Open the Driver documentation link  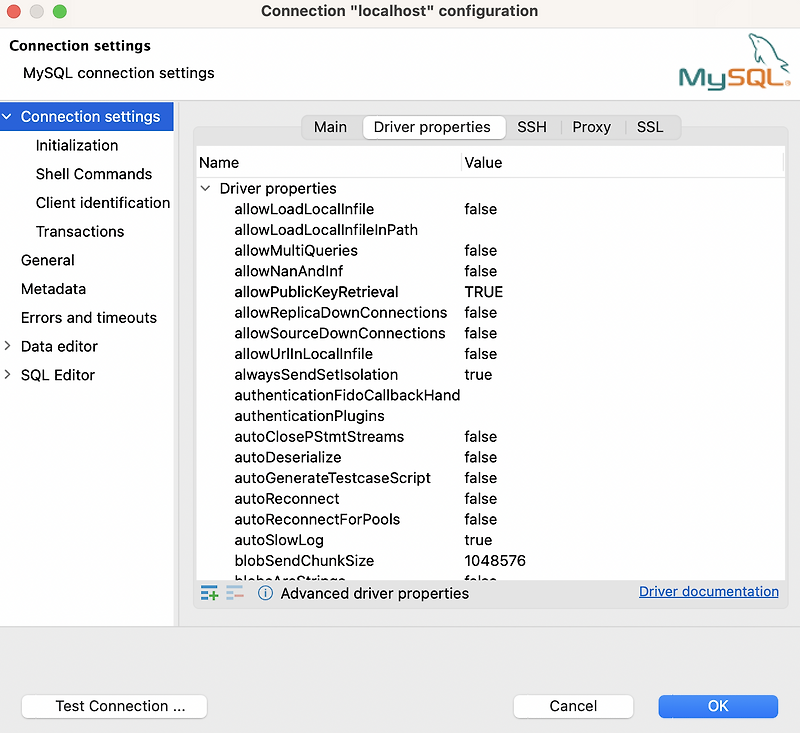pyautogui.click(x=709, y=591)
